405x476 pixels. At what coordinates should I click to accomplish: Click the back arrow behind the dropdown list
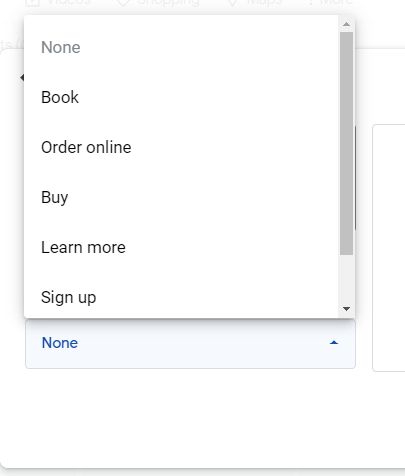[x=22, y=77]
